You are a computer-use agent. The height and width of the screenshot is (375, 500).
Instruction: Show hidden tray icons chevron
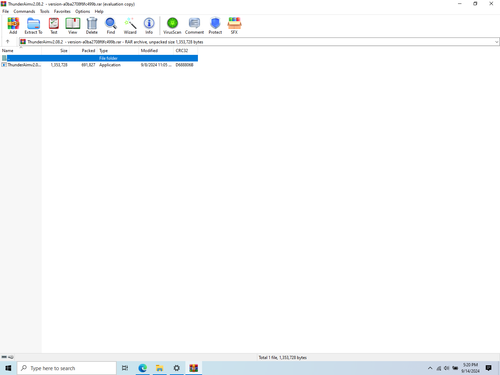pyautogui.click(x=430, y=368)
